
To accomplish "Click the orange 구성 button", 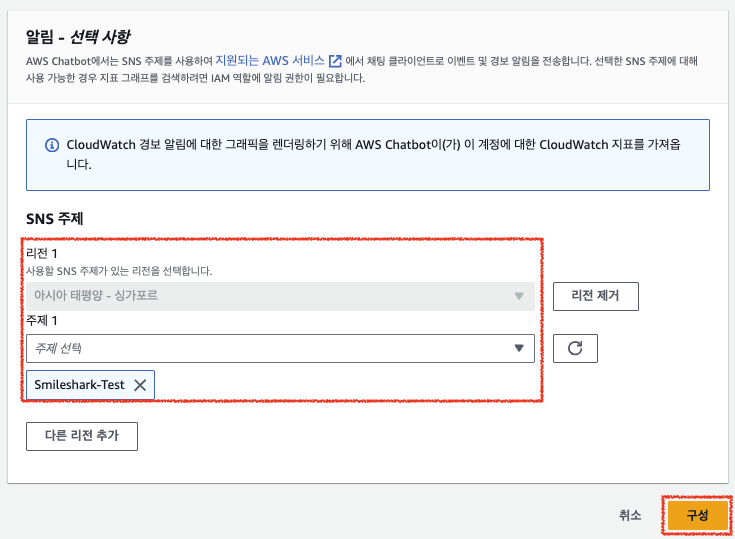I will click(696, 515).
